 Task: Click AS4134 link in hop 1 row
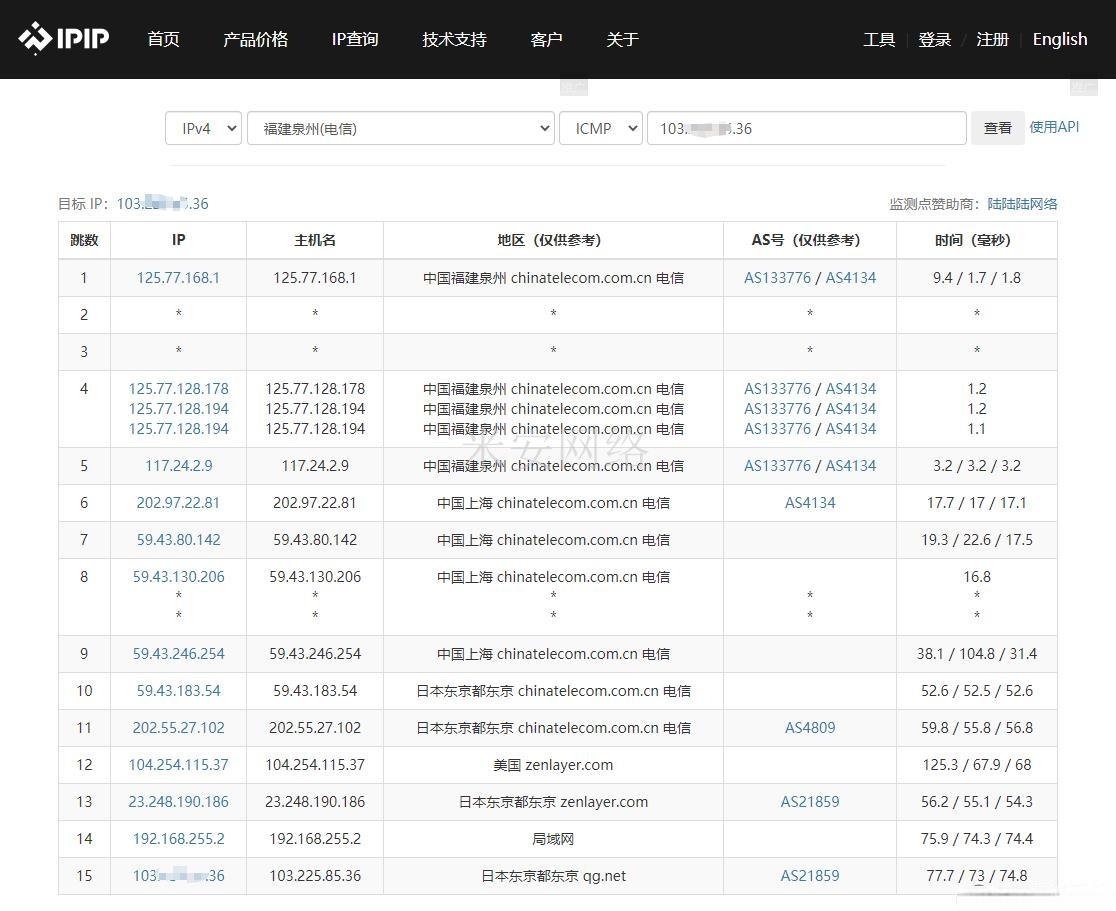click(x=851, y=278)
